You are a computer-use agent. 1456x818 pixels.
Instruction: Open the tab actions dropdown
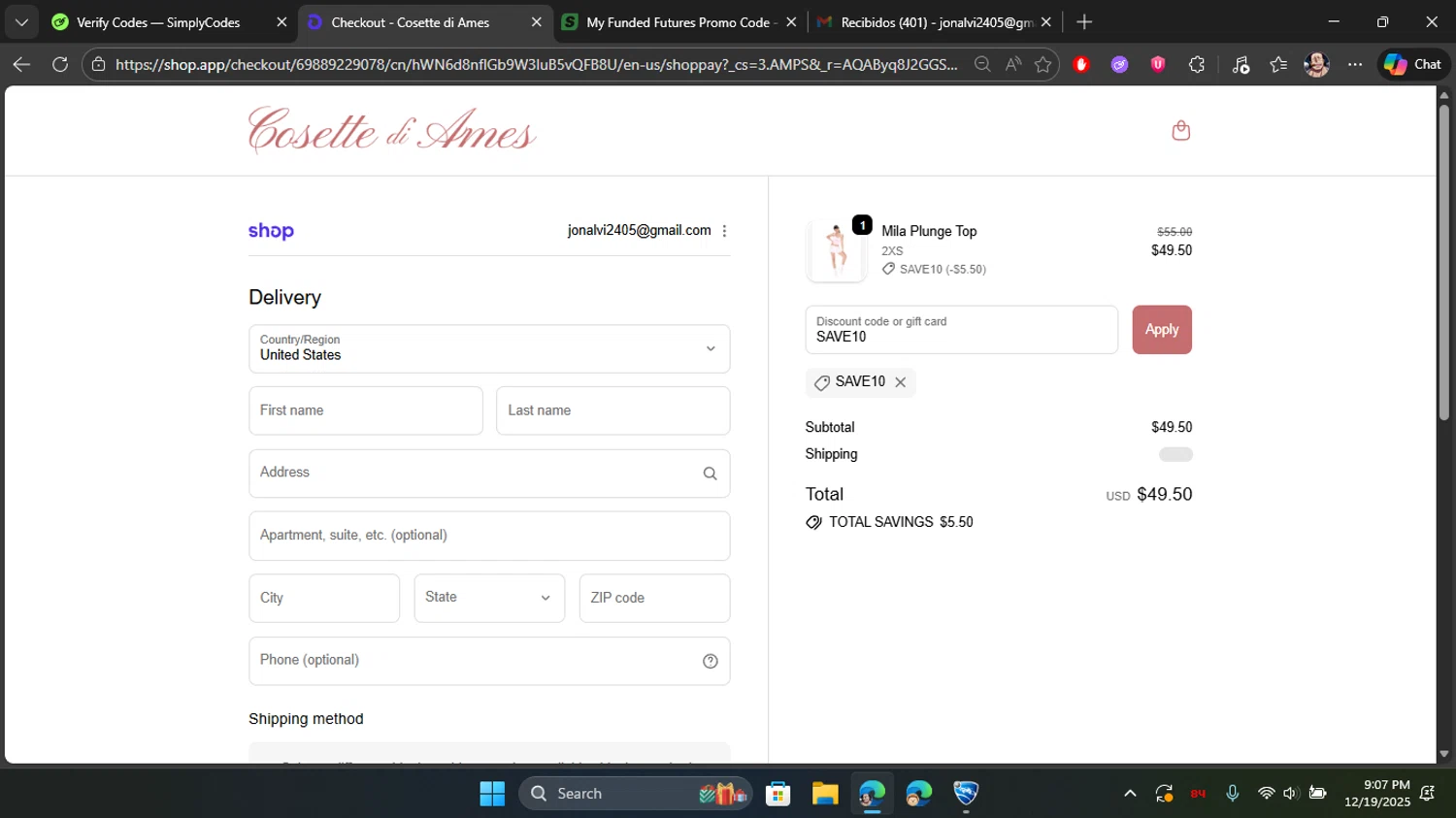[x=21, y=21]
